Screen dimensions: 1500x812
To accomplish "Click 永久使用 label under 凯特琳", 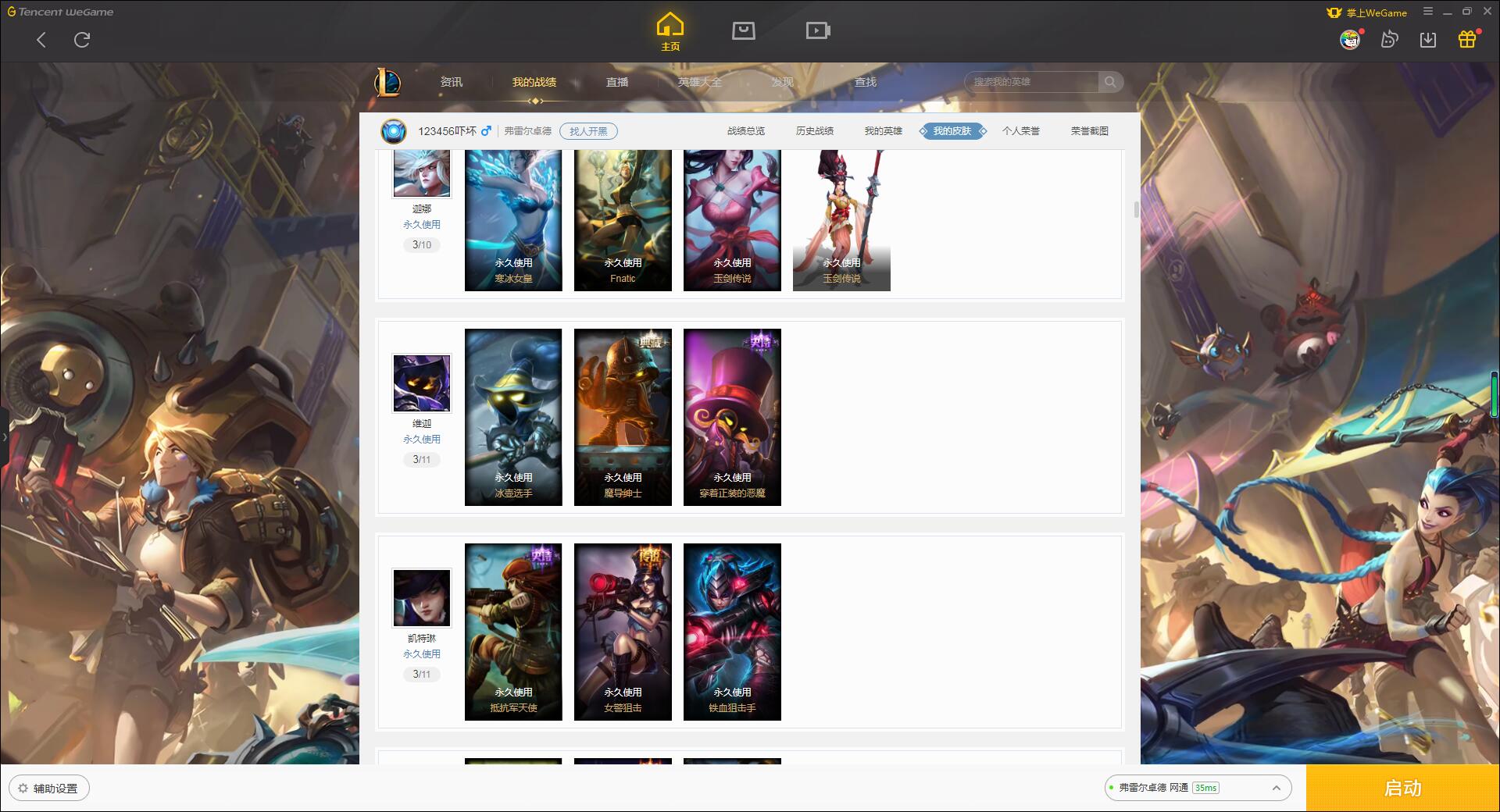I will 422,654.
